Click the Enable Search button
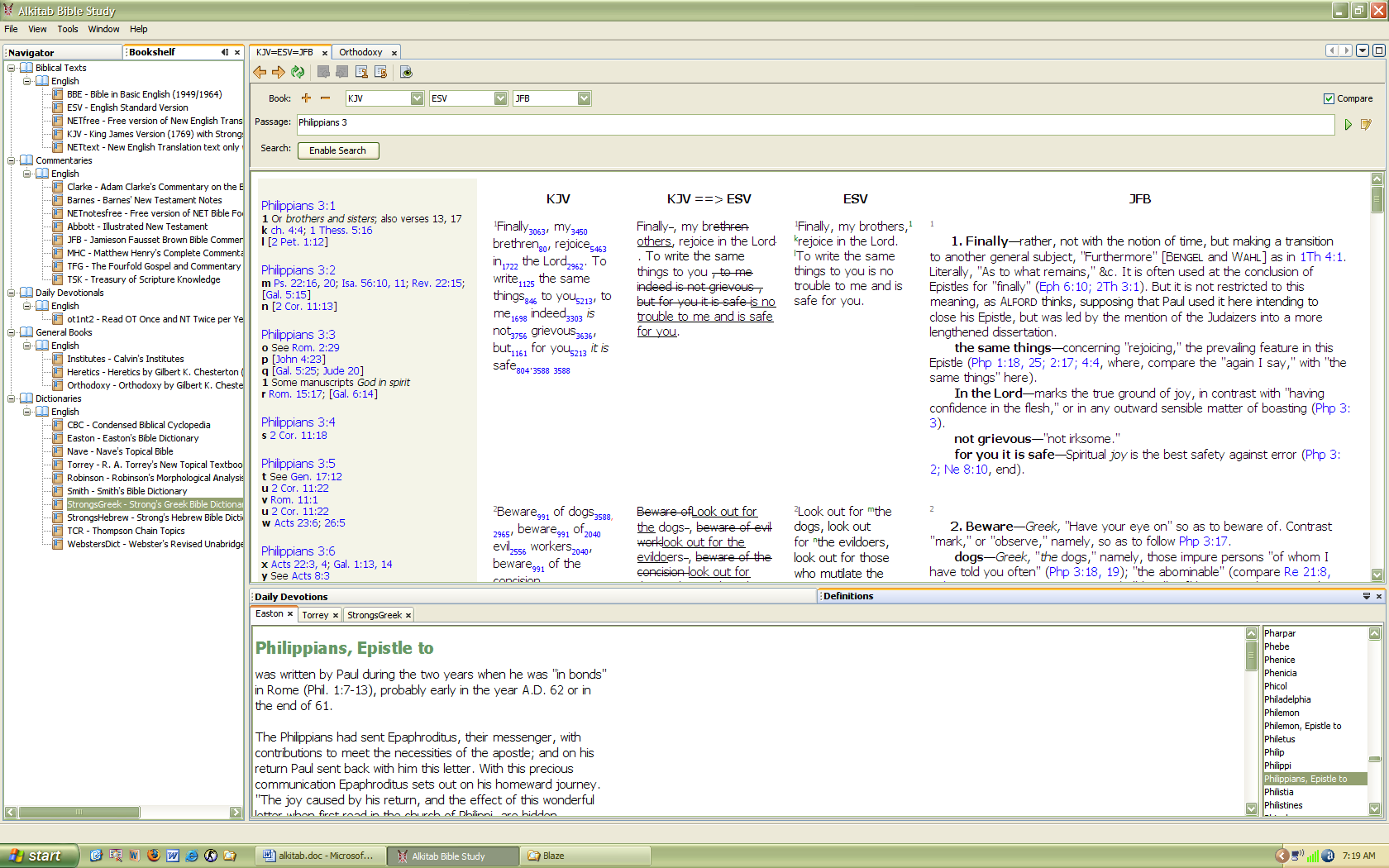The width and height of the screenshot is (1389, 868). [x=337, y=150]
